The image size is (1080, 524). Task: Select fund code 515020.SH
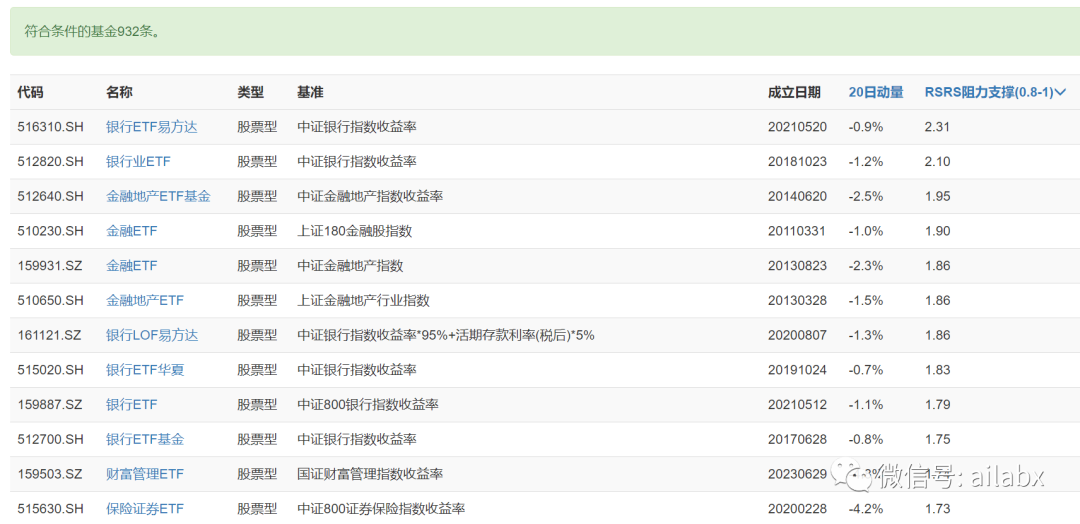[50, 370]
